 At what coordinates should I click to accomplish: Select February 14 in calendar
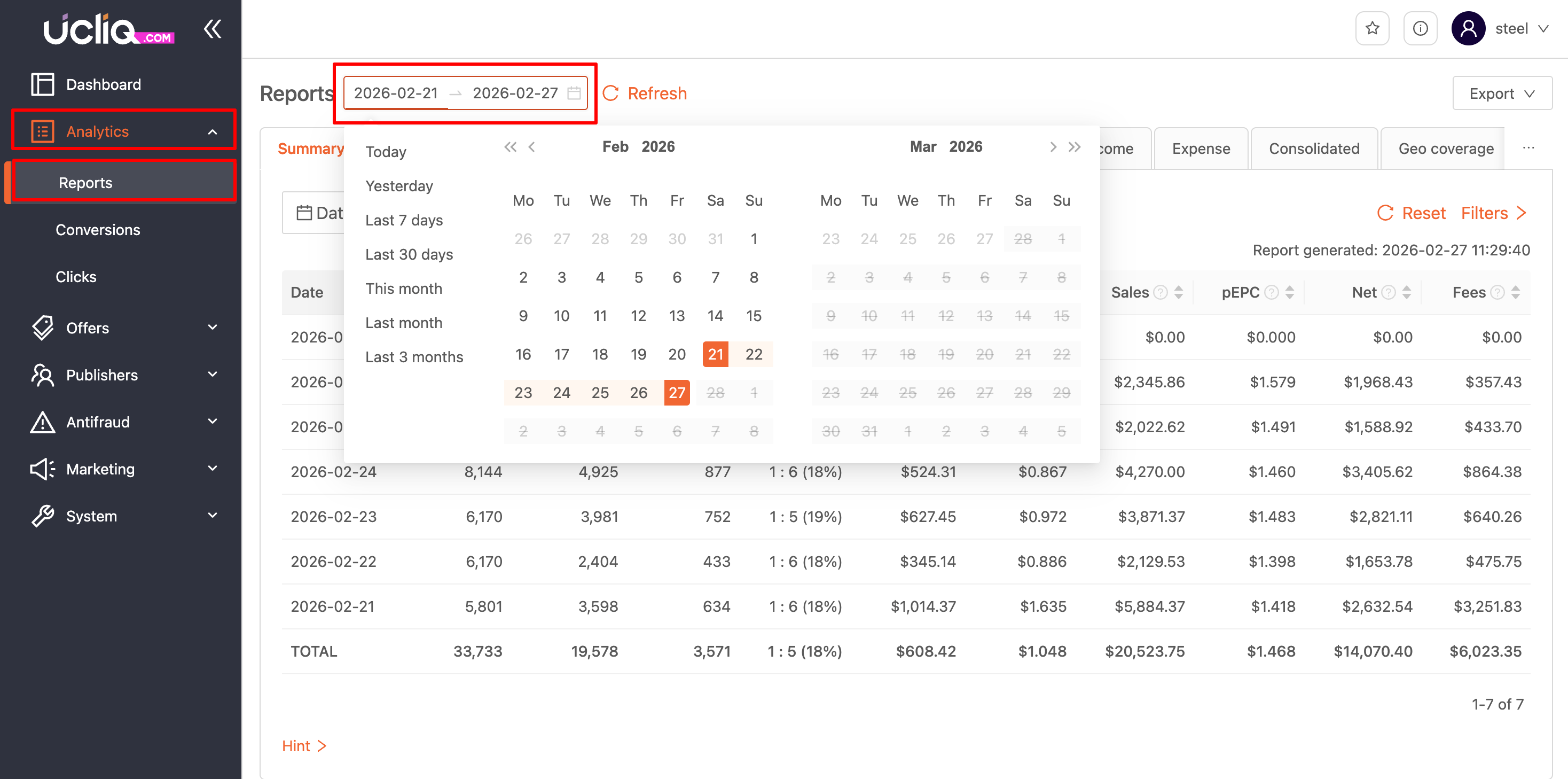(715, 315)
